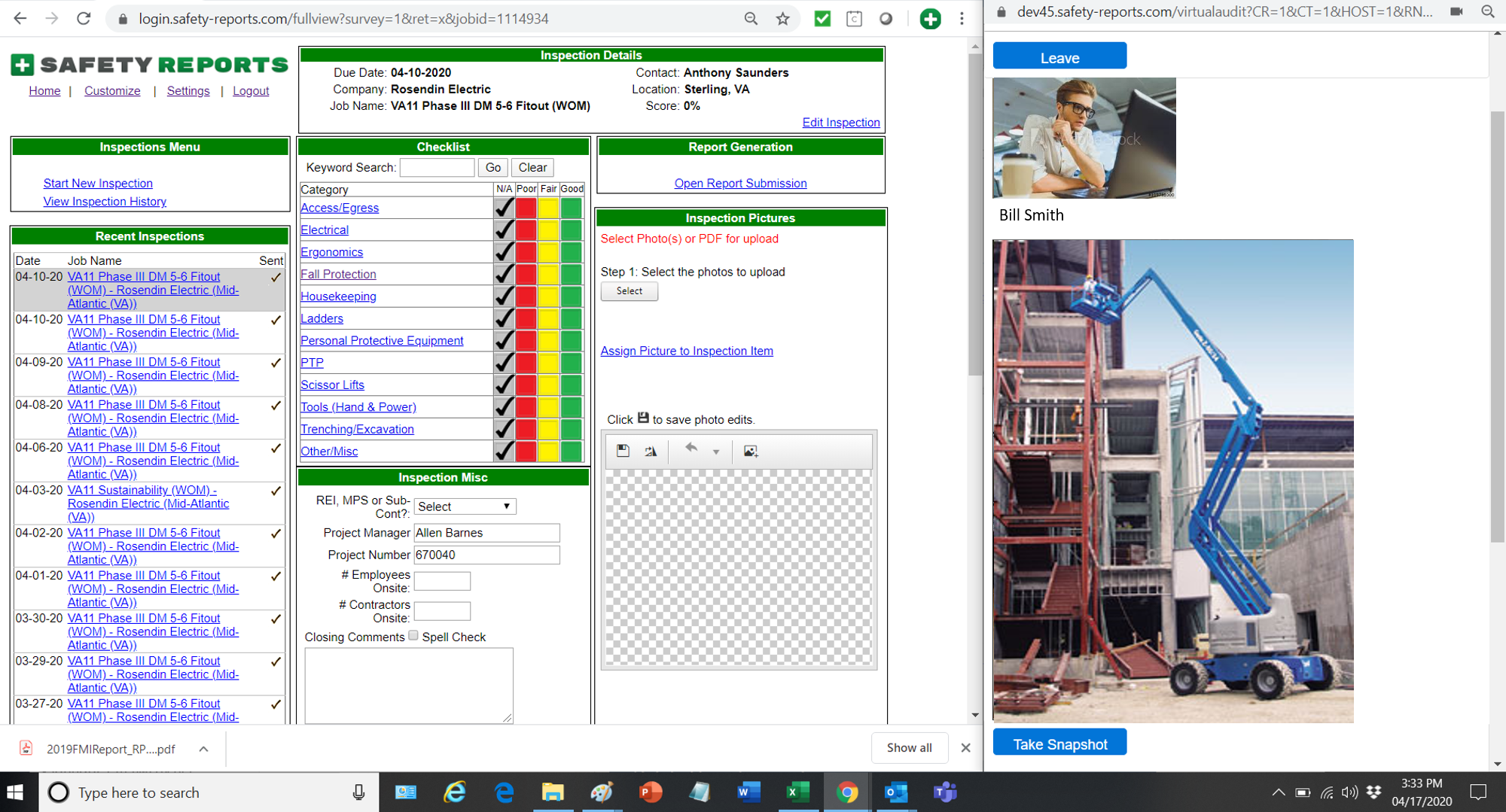Click Assign Picture to Inspection Item

687,351
